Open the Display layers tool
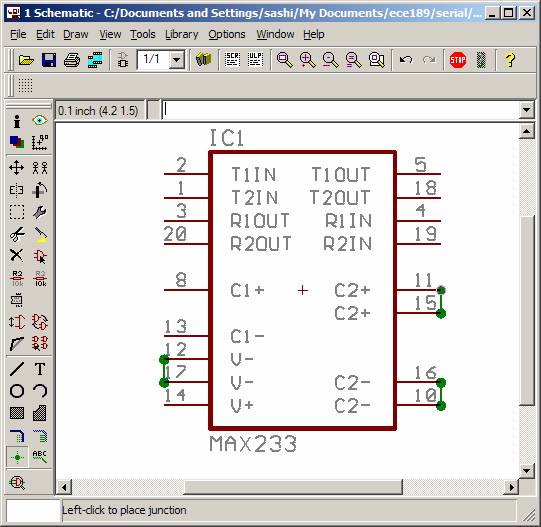The image size is (541, 527). (17, 142)
